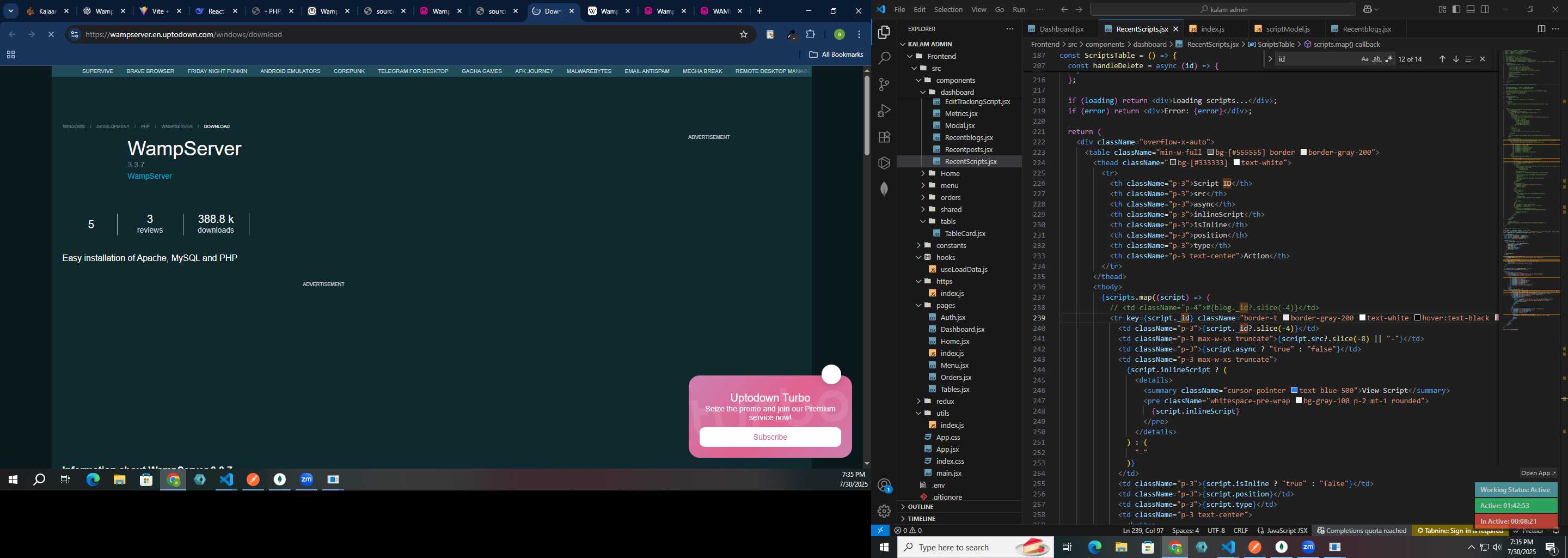
Task: Open the File menu in VS Code
Action: point(899,9)
